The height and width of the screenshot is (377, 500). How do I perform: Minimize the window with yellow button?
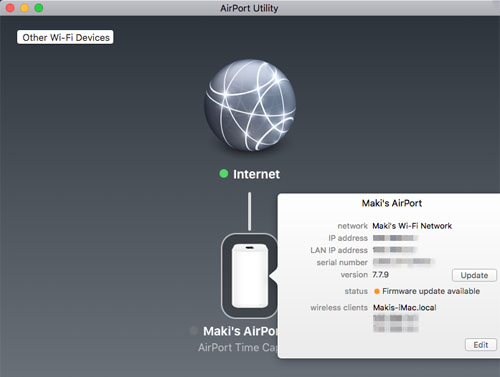[x=24, y=8]
